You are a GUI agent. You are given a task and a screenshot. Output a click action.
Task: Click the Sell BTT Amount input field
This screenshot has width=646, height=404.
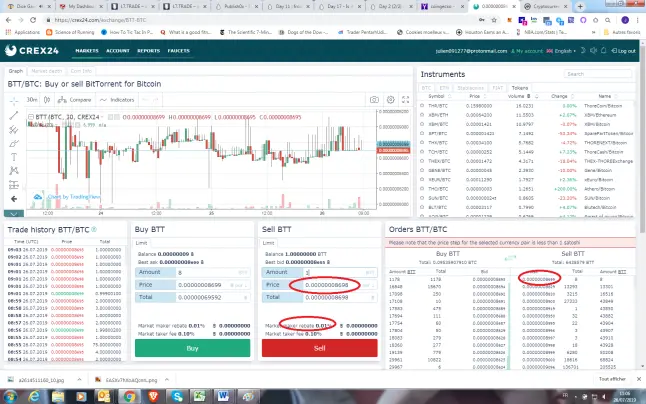point(340,272)
